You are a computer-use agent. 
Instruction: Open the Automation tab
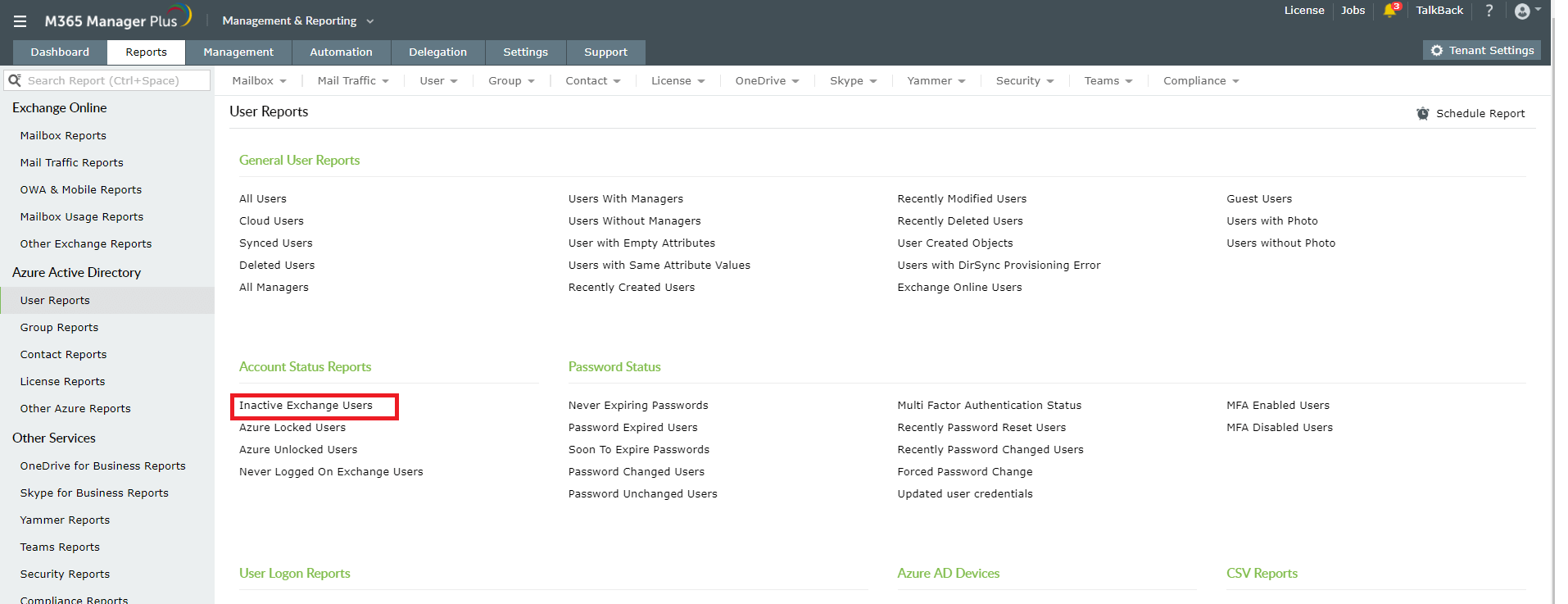click(341, 52)
